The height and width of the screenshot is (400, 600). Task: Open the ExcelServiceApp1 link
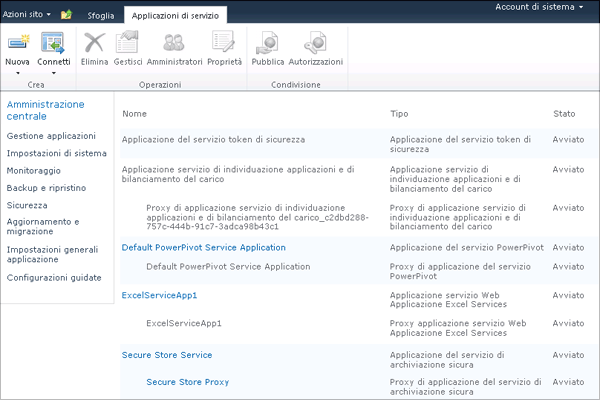tap(159, 296)
